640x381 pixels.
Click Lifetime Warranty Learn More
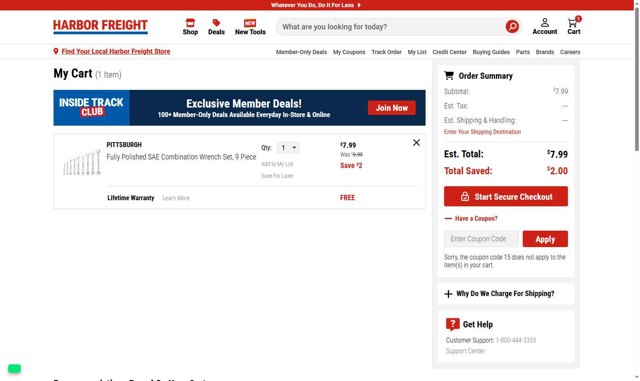[176, 198]
